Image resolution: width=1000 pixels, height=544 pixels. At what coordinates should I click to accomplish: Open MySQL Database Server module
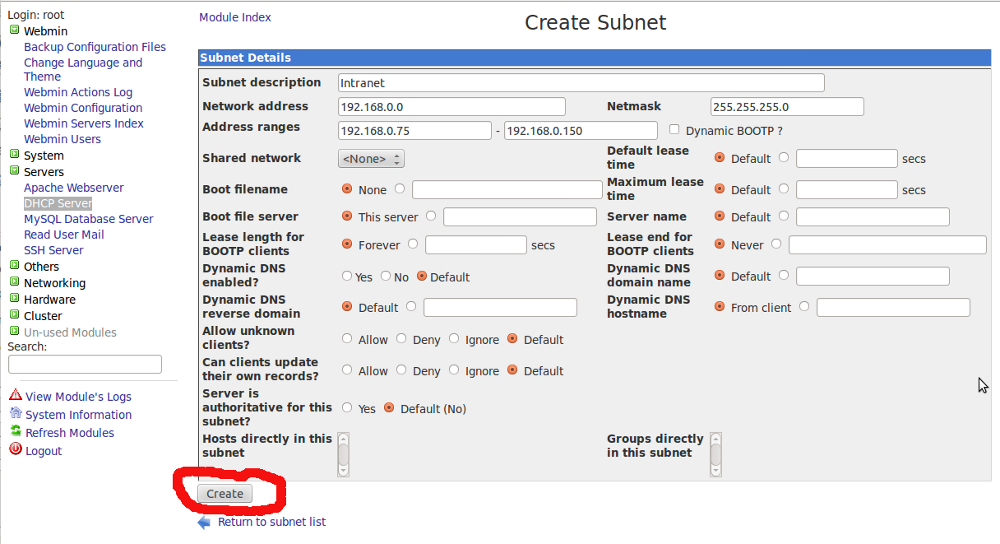click(x=88, y=219)
